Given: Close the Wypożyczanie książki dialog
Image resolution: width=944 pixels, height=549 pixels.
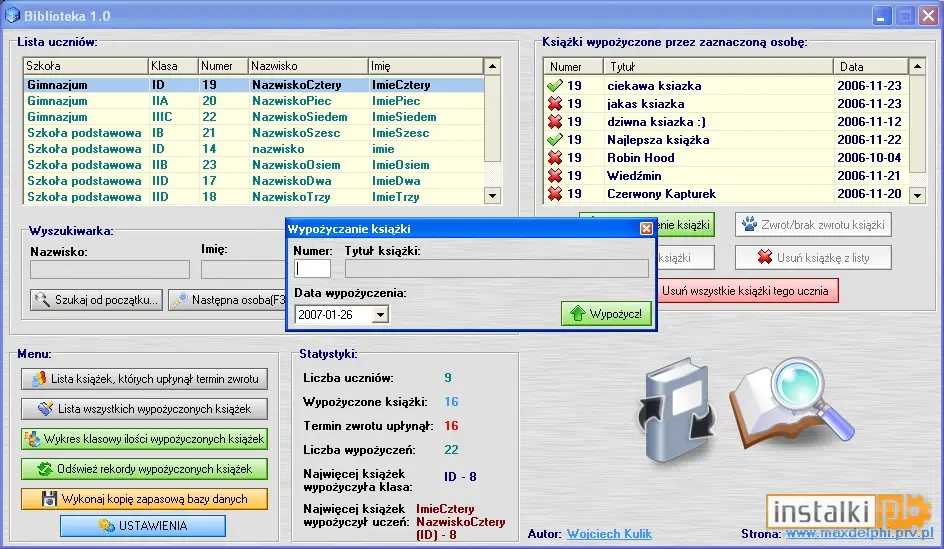Looking at the screenshot, I should (646, 229).
